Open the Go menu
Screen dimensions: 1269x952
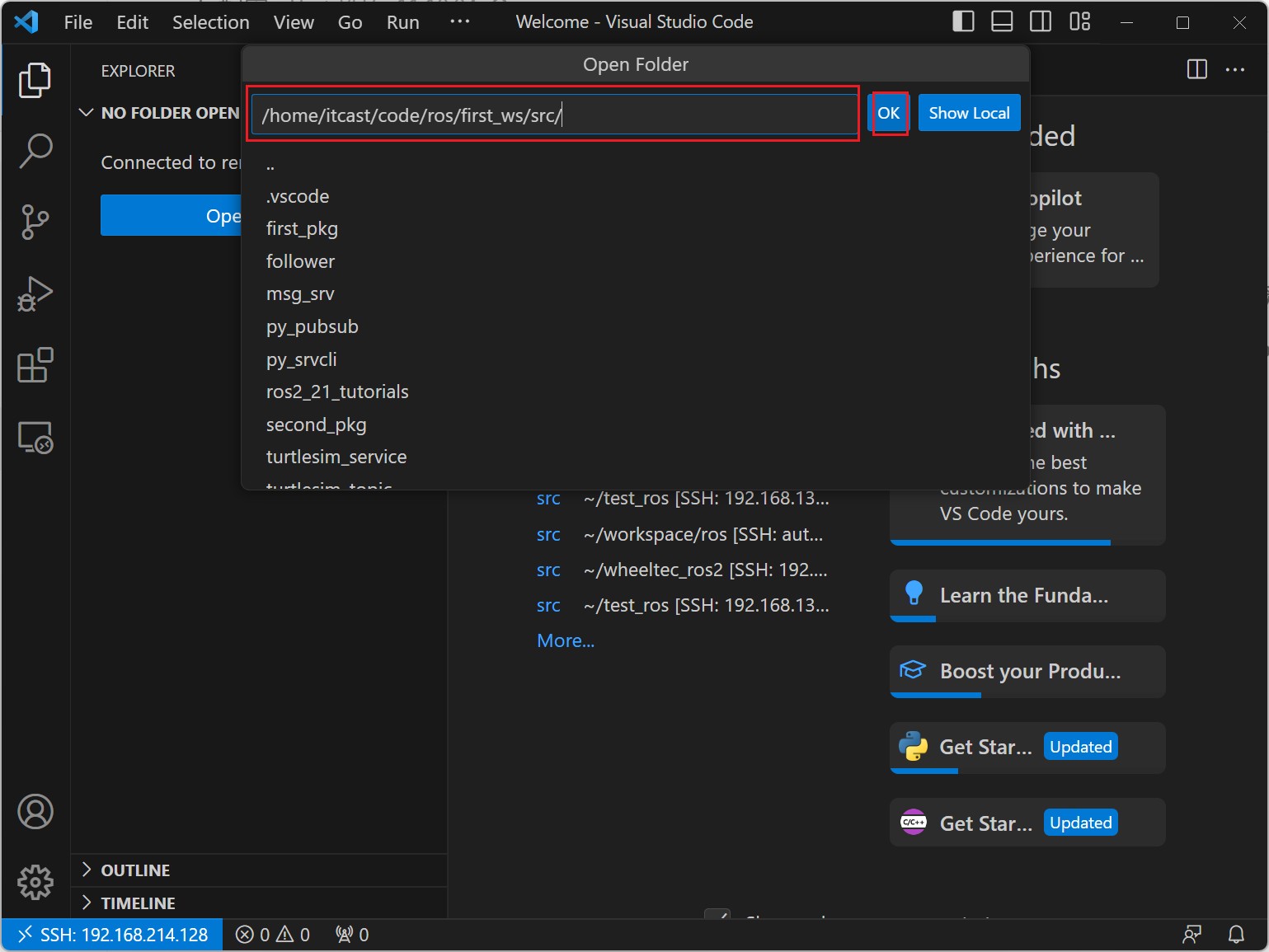[350, 22]
